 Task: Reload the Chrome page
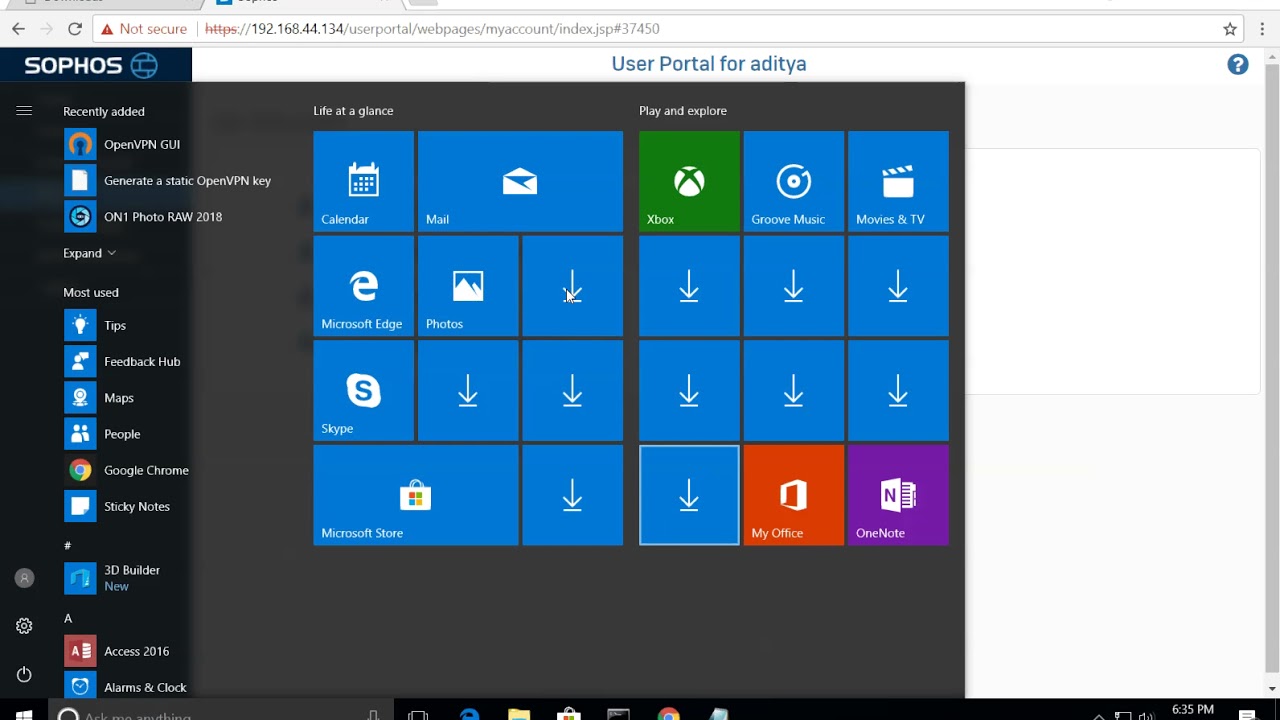pyautogui.click(x=74, y=29)
